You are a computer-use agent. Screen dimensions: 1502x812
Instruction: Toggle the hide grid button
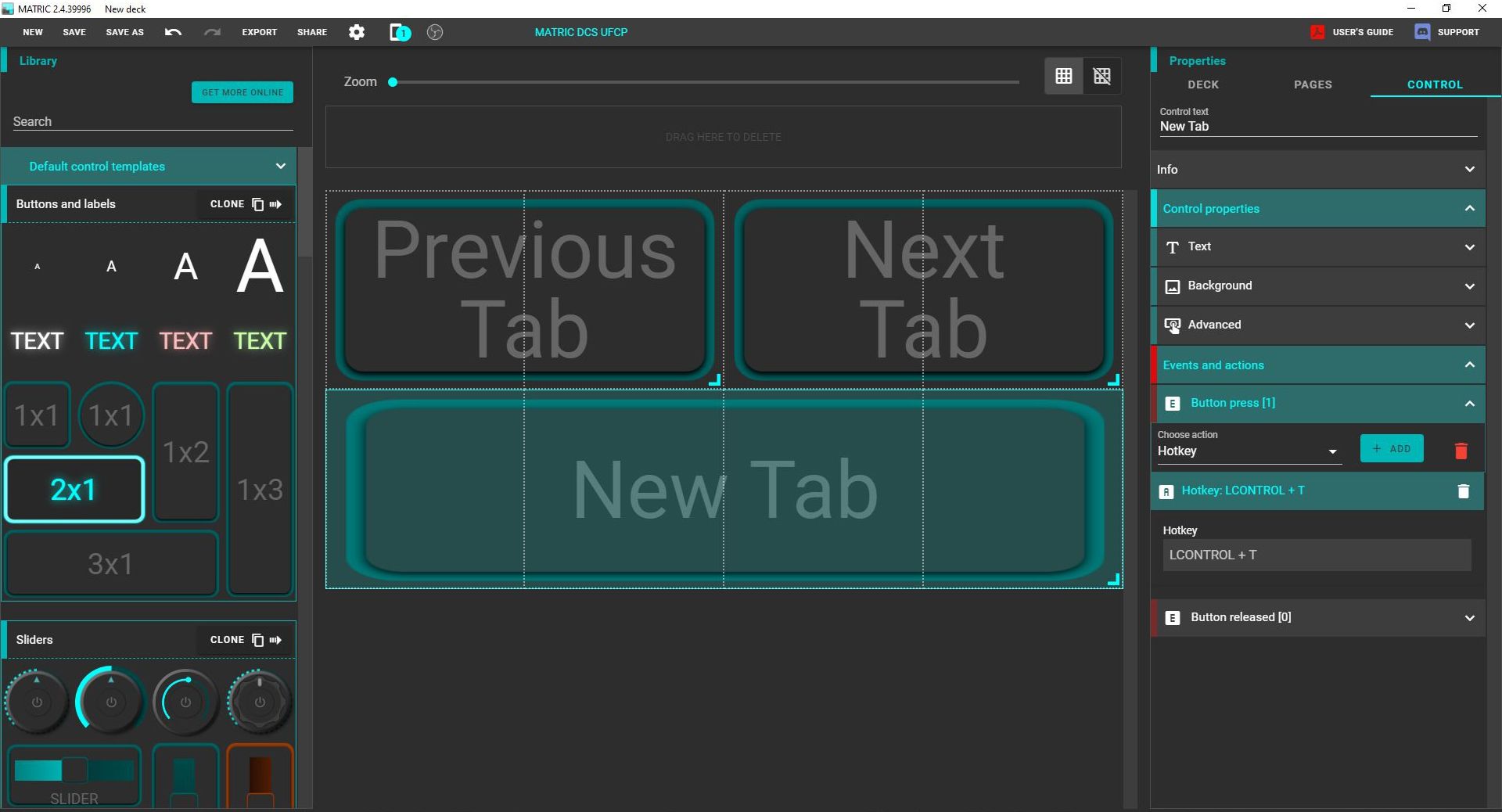click(x=1102, y=76)
